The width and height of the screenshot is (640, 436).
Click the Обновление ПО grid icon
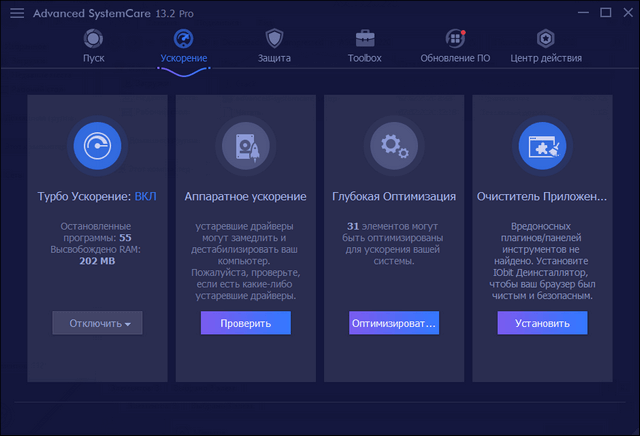coord(456,39)
